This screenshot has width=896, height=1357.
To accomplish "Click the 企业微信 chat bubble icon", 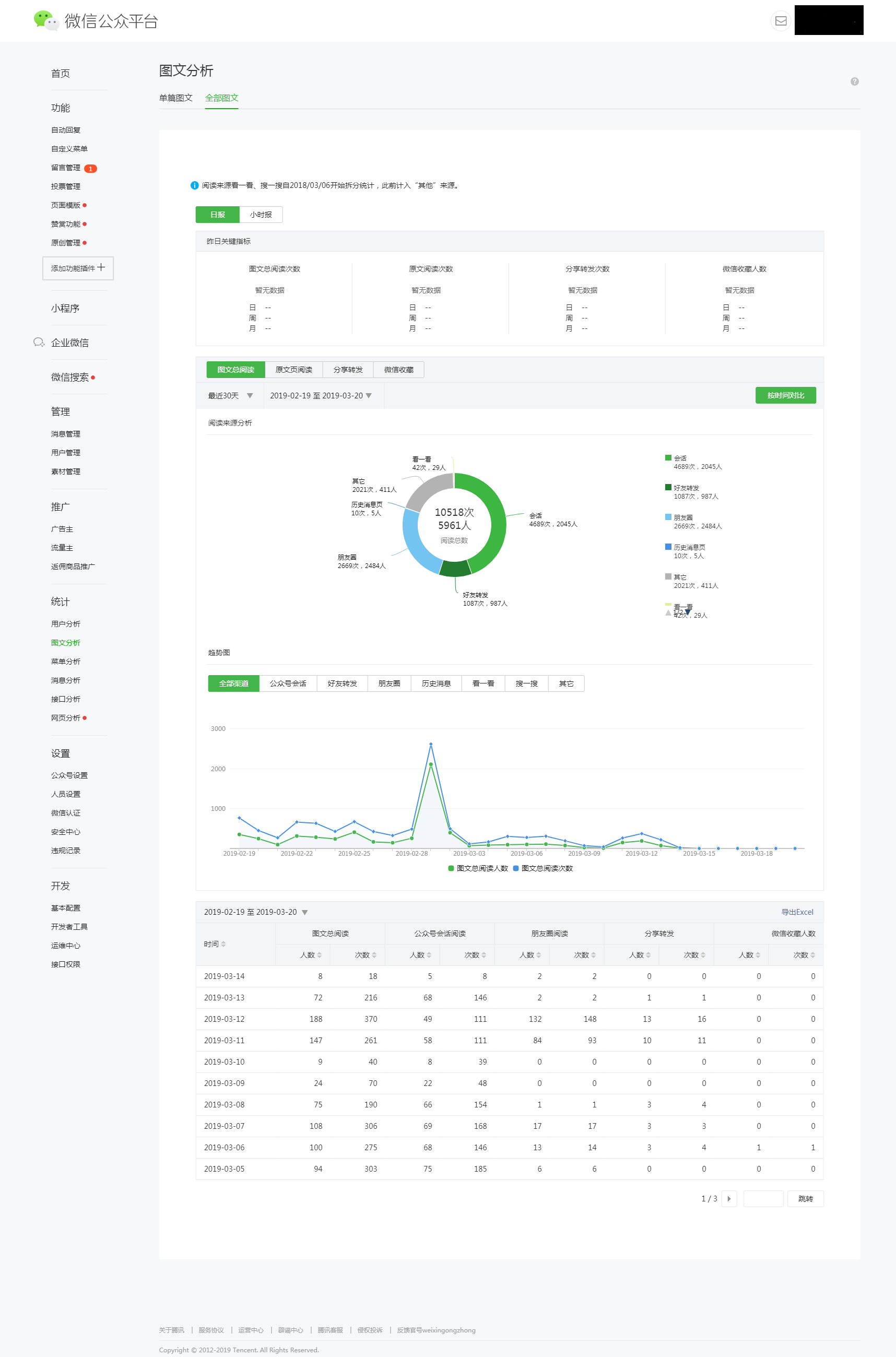I will click(x=39, y=342).
